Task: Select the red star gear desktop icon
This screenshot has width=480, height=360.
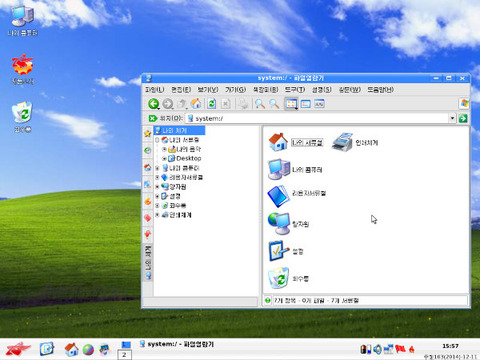Action: pos(22,65)
